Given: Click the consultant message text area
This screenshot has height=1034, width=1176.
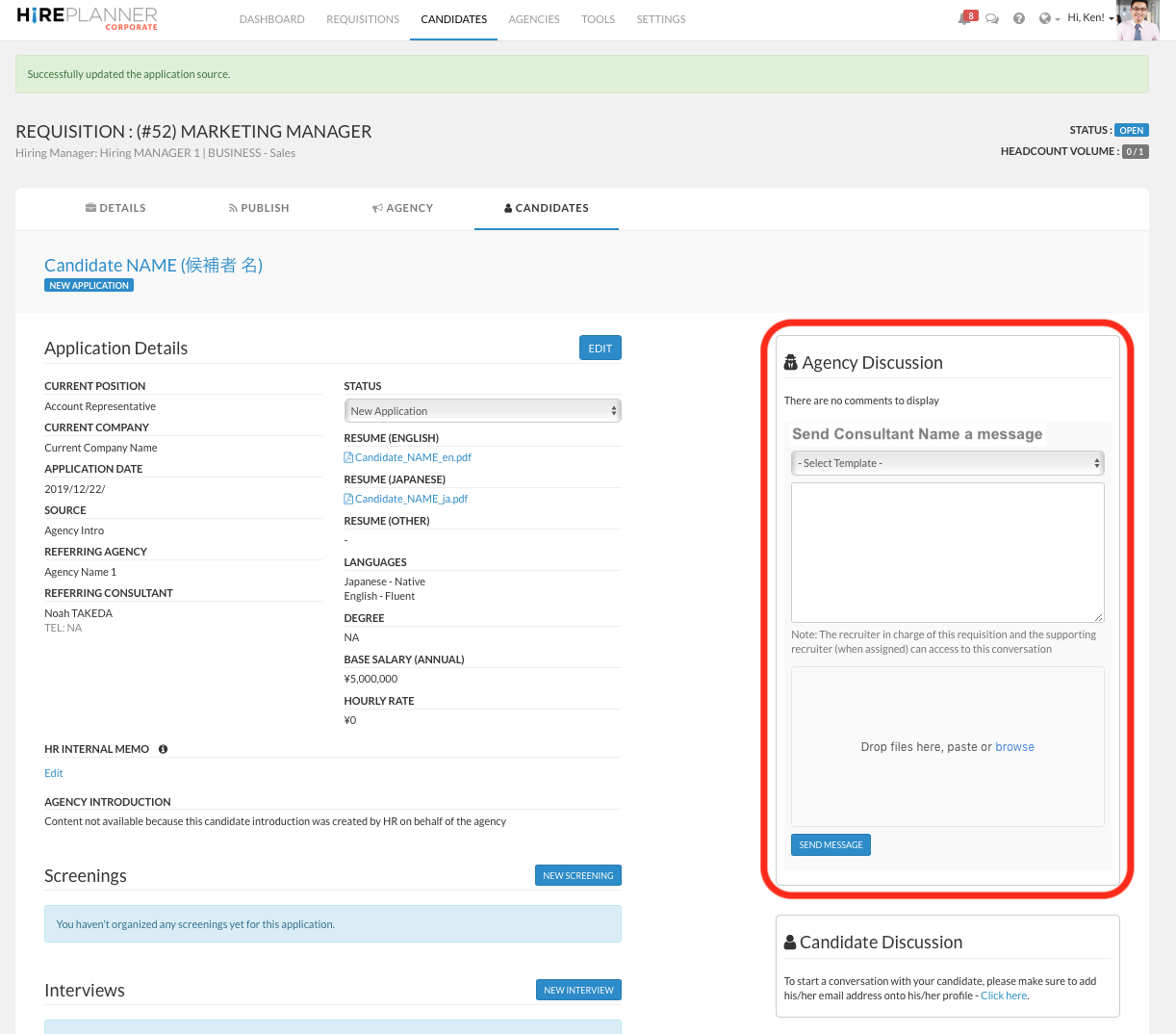Looking at the screenshot, I should tap(947, 552).
